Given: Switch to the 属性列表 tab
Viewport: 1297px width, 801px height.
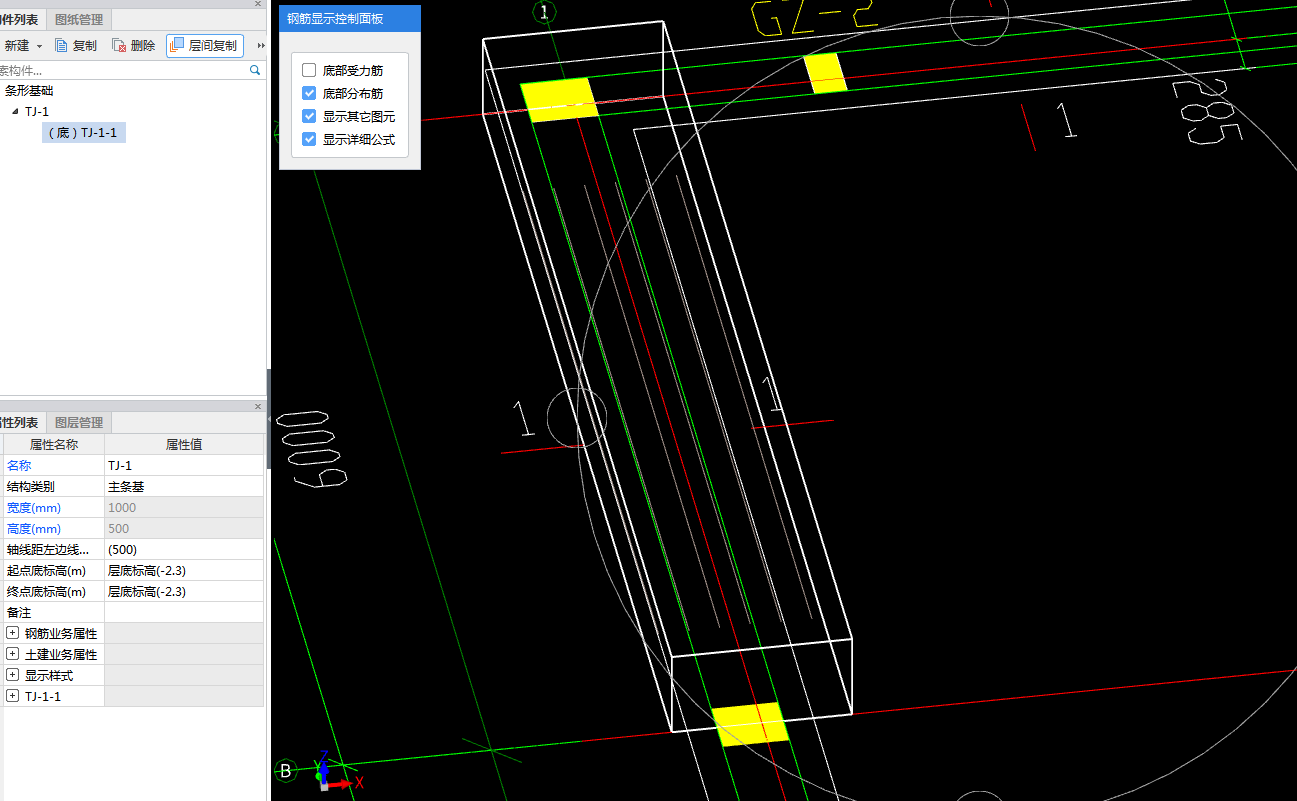Looking at the screenshot, I should pyautogui.click(x=22, y=423).
